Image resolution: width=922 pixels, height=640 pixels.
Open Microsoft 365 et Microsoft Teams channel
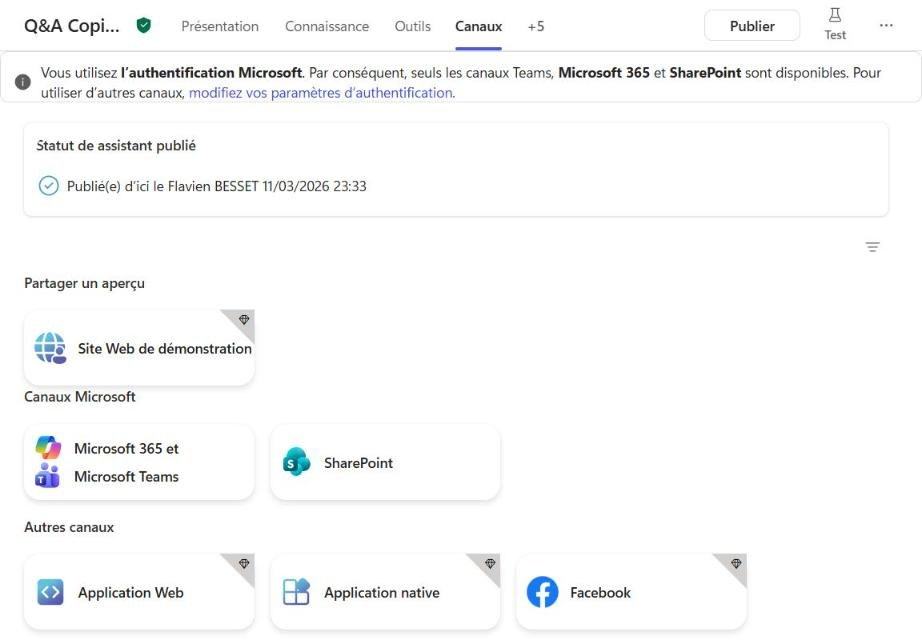[x=139, y=462]
